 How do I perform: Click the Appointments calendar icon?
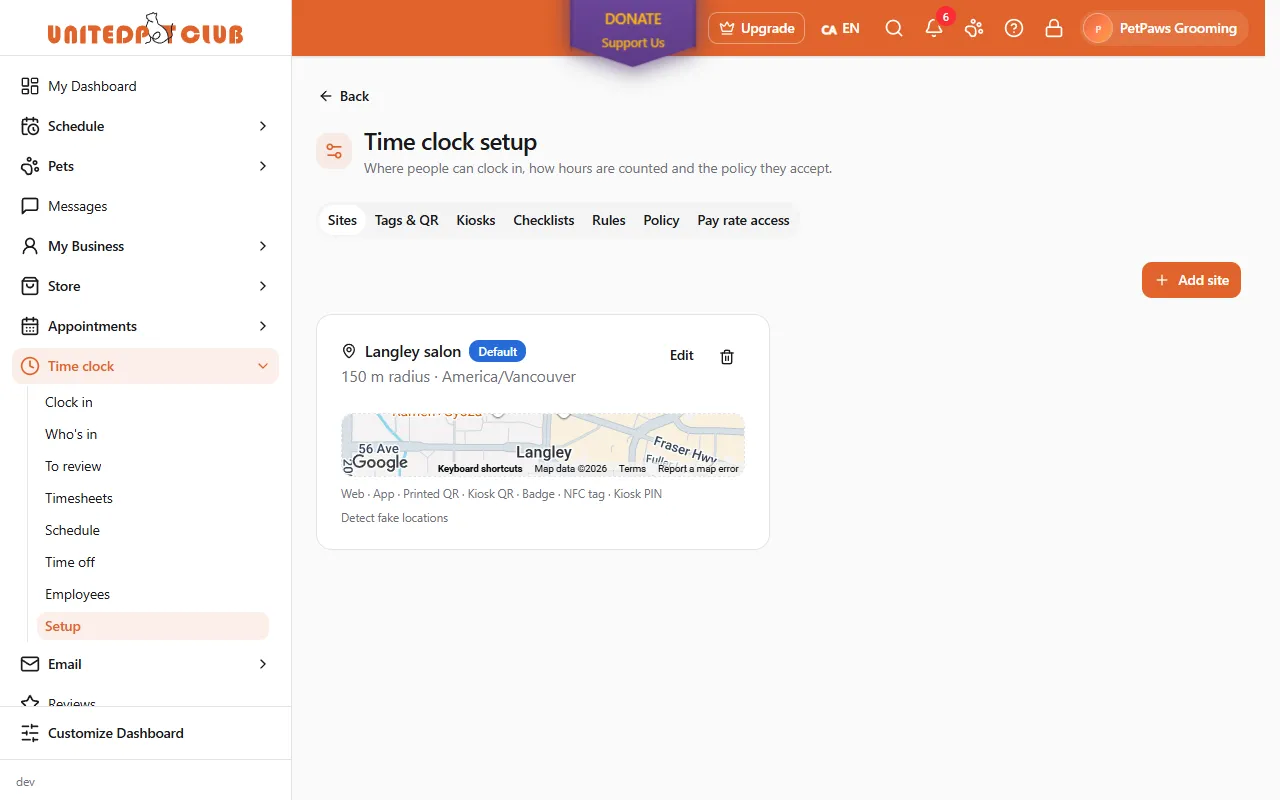pyautogui.click(x=30, y=326)
